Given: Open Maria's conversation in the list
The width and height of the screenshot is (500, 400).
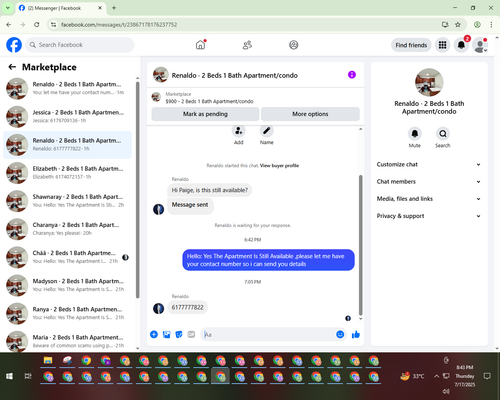Looking at the screenshot, I should click(67, 341).
